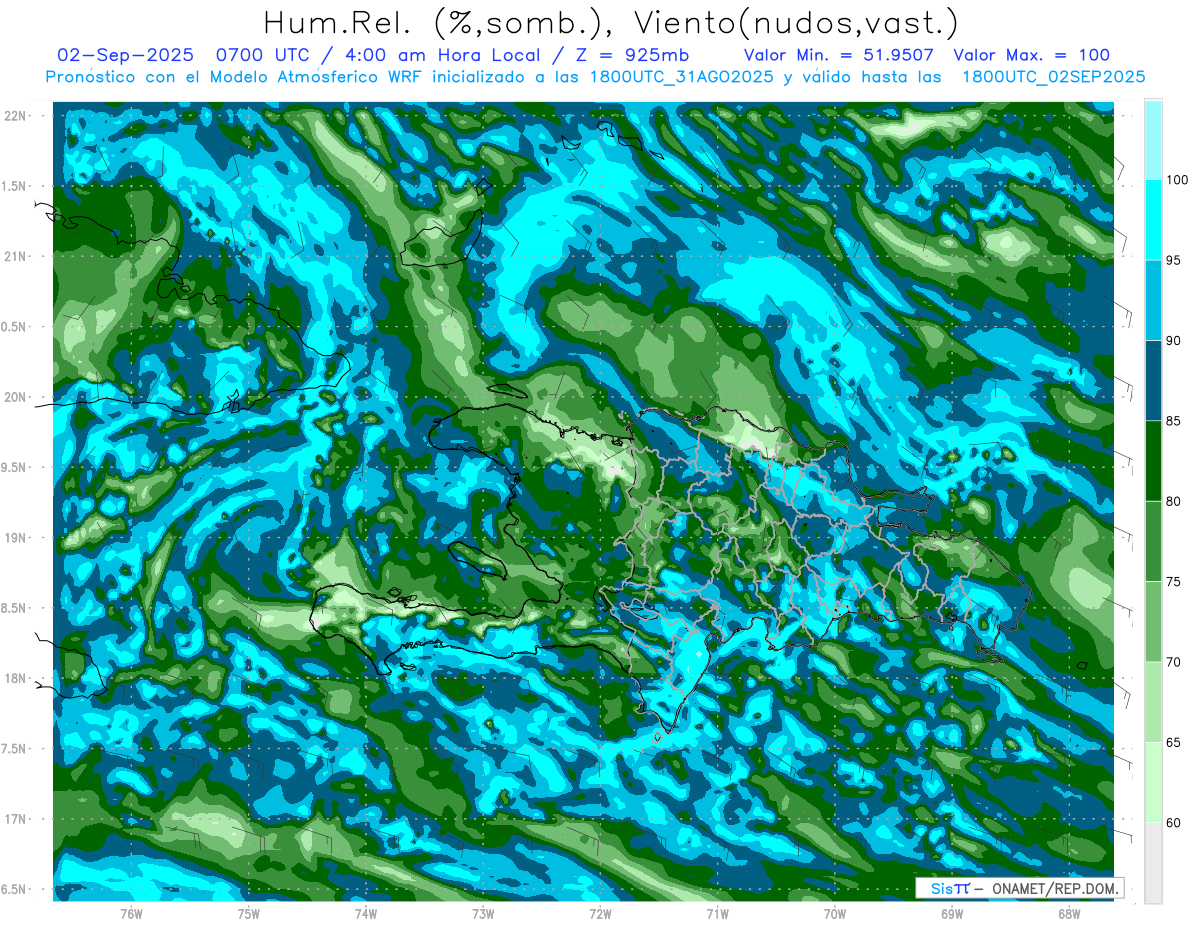Click the legend value 80

(x=1174, y=501)
